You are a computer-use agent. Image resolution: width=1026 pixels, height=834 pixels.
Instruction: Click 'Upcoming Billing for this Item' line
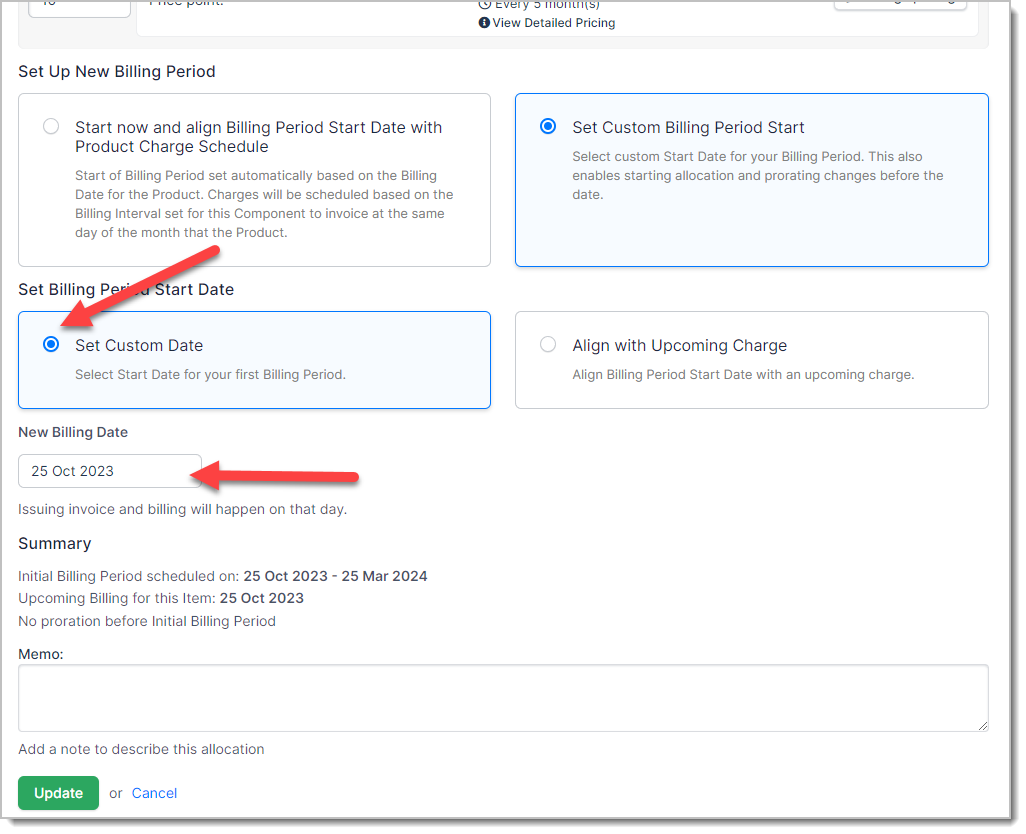[x=161, y=599]
